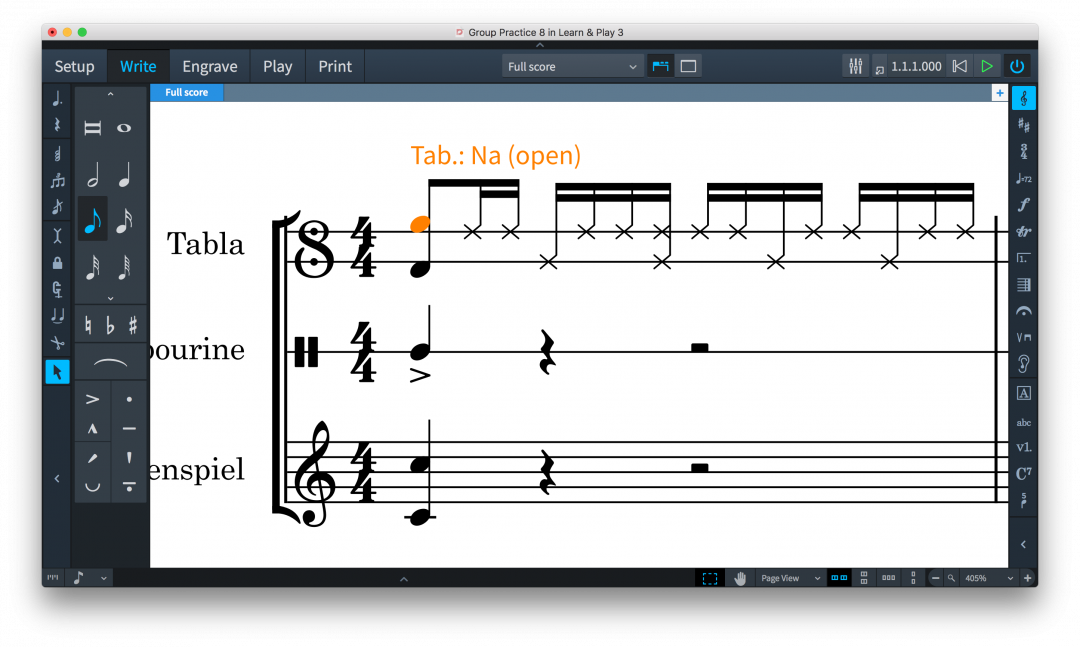Viewport: 1080px width, 647px height.
Task: Select the 32nd note duration
Action: pos(92,267)
